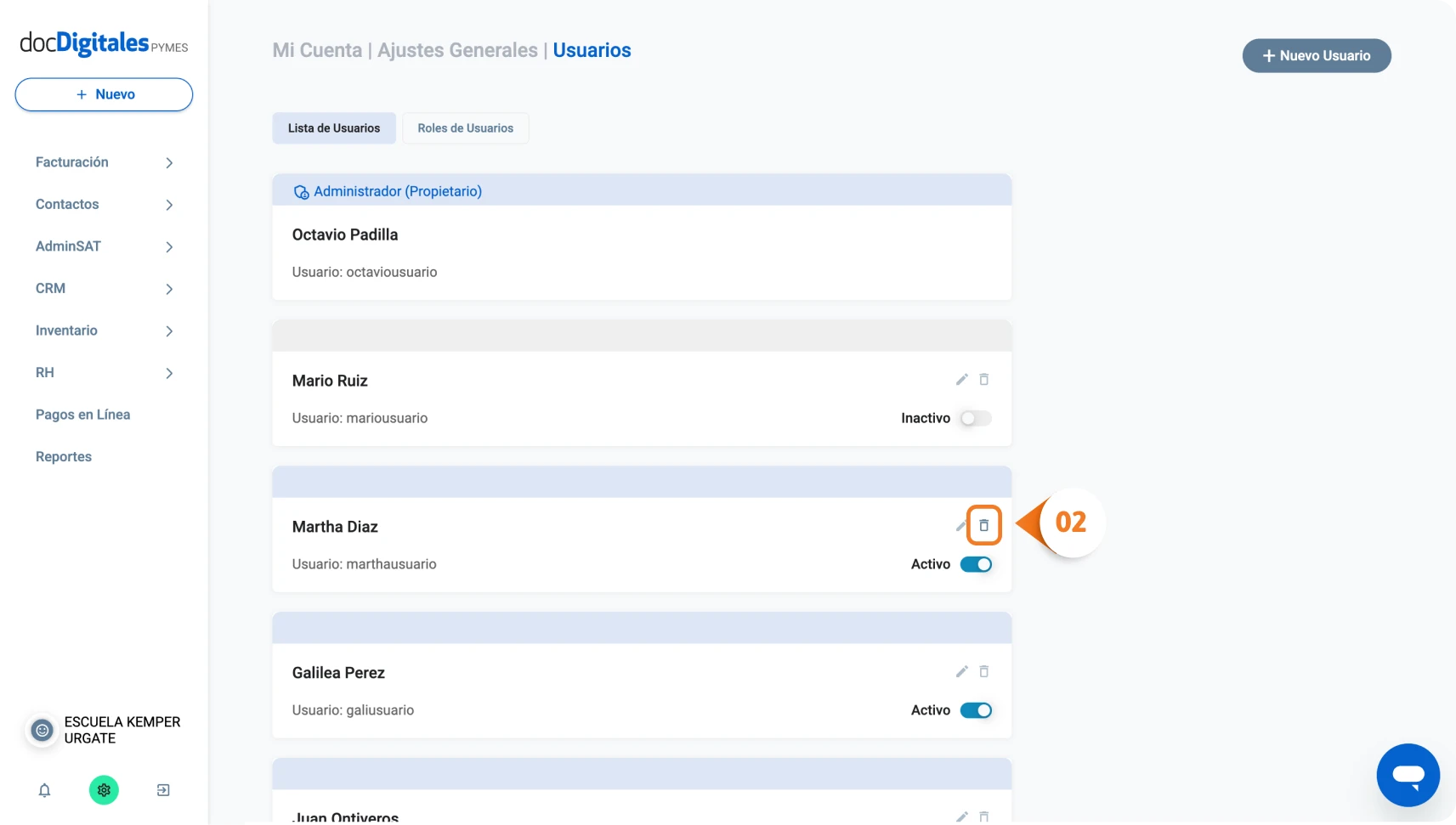Edit user Mario Ruiz pencil icon
The width and height of the screenshot is (1456, 825).
pyautogui.click(x=961, y=380)
